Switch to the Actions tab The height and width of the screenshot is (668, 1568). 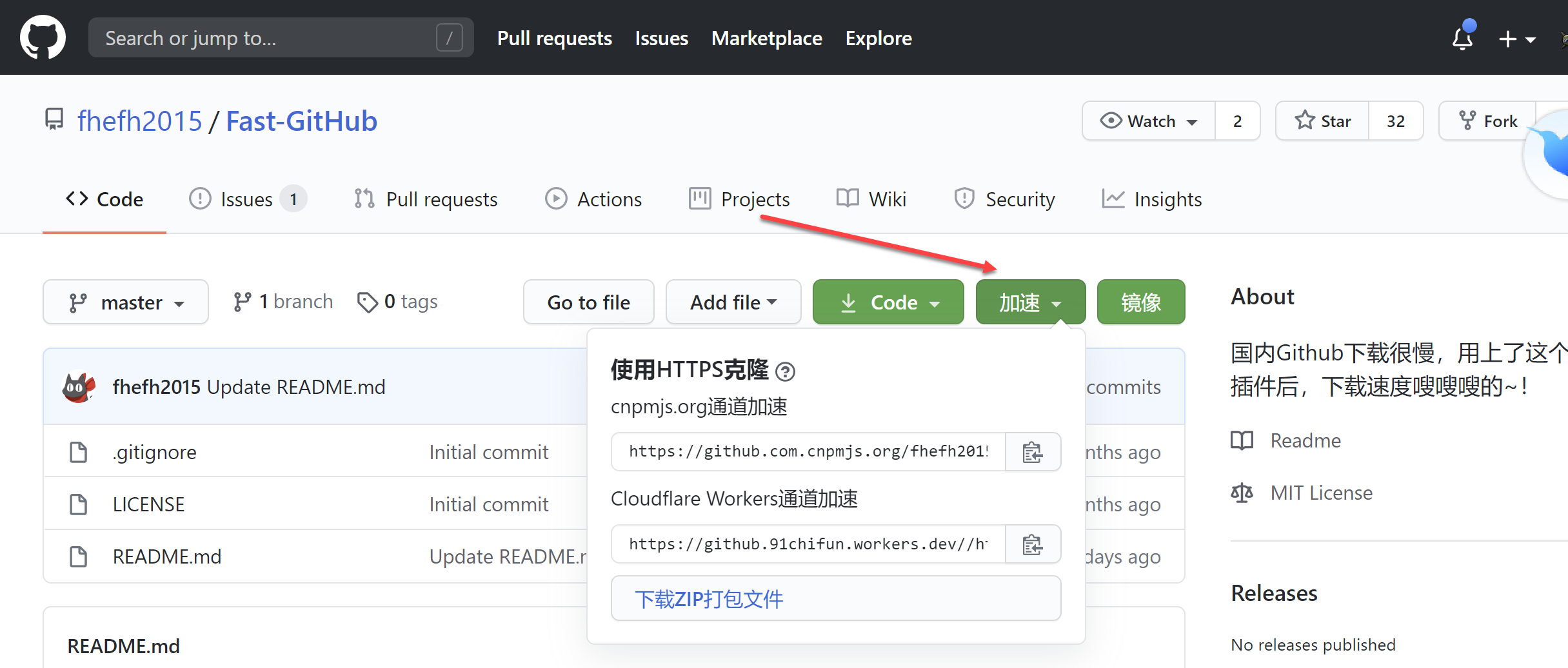coord(593,199)
